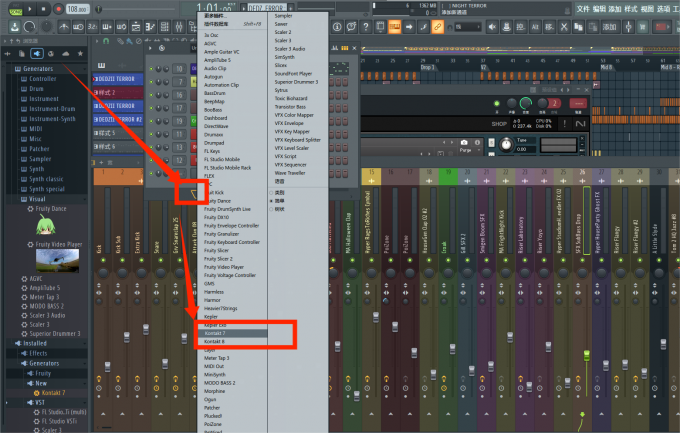Click the exclamation mark icon in Kontakt window
The image size is (680, 433).
point(564,124)
